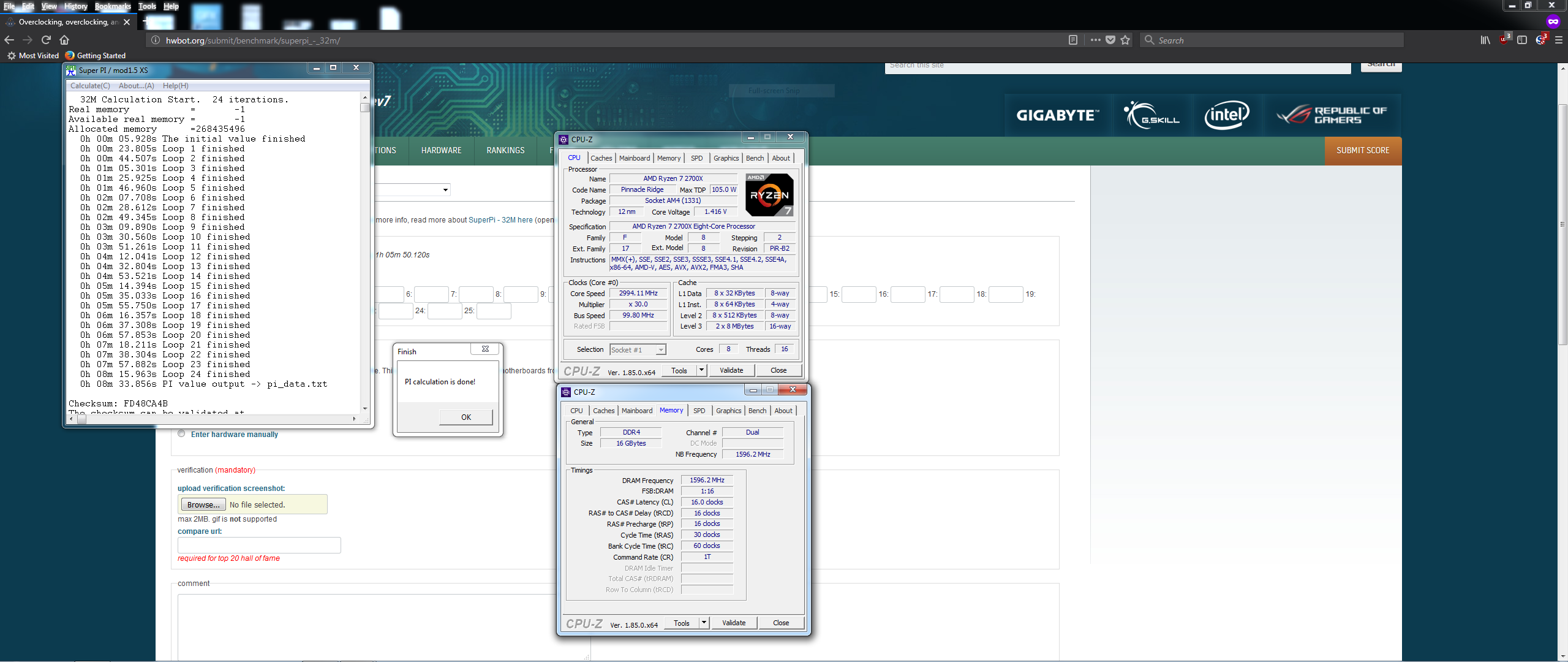Click the Intel sponsor logo
Viewport: 1568px width, 662px height.
tap(1227, 115)
